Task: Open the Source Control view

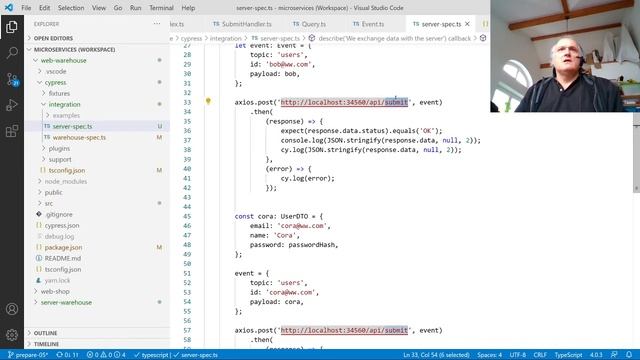Action: tap(12, 79)
